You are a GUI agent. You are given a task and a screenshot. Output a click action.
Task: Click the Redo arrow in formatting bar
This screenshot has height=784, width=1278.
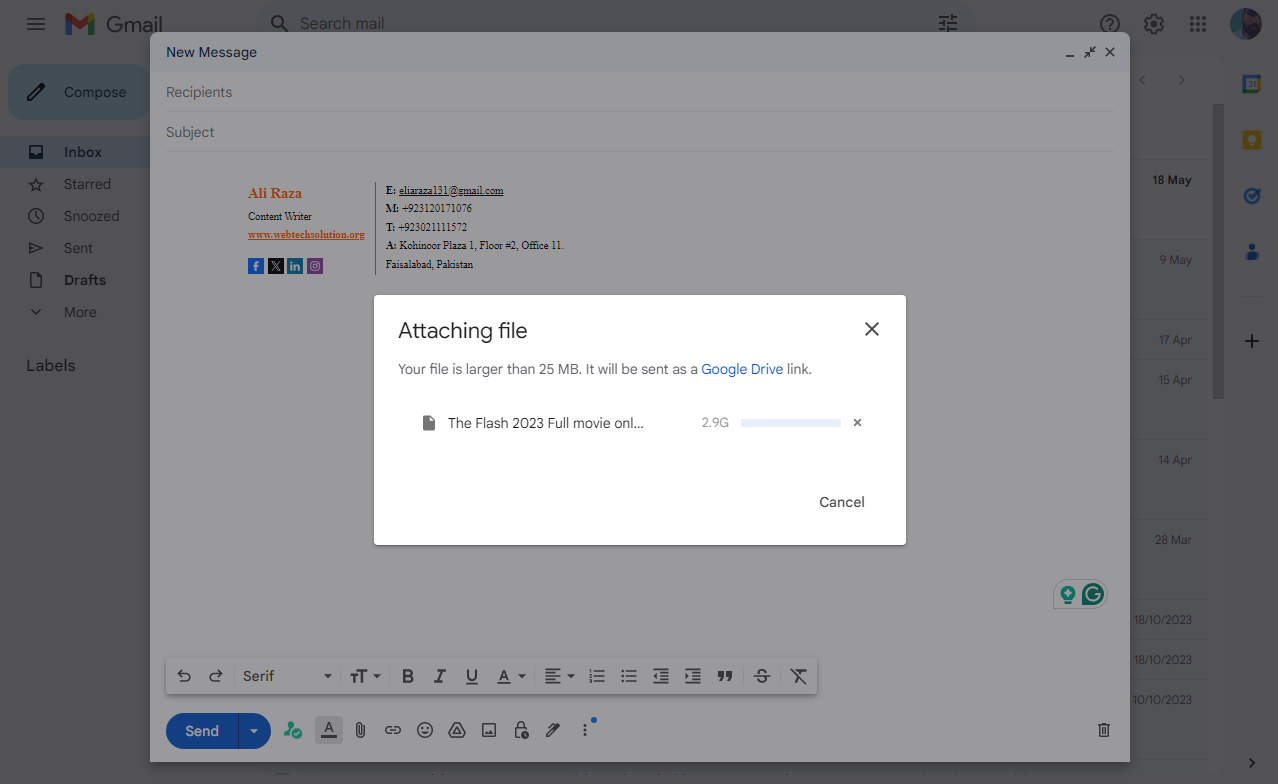pyautogui.click(x=215, y=676)
